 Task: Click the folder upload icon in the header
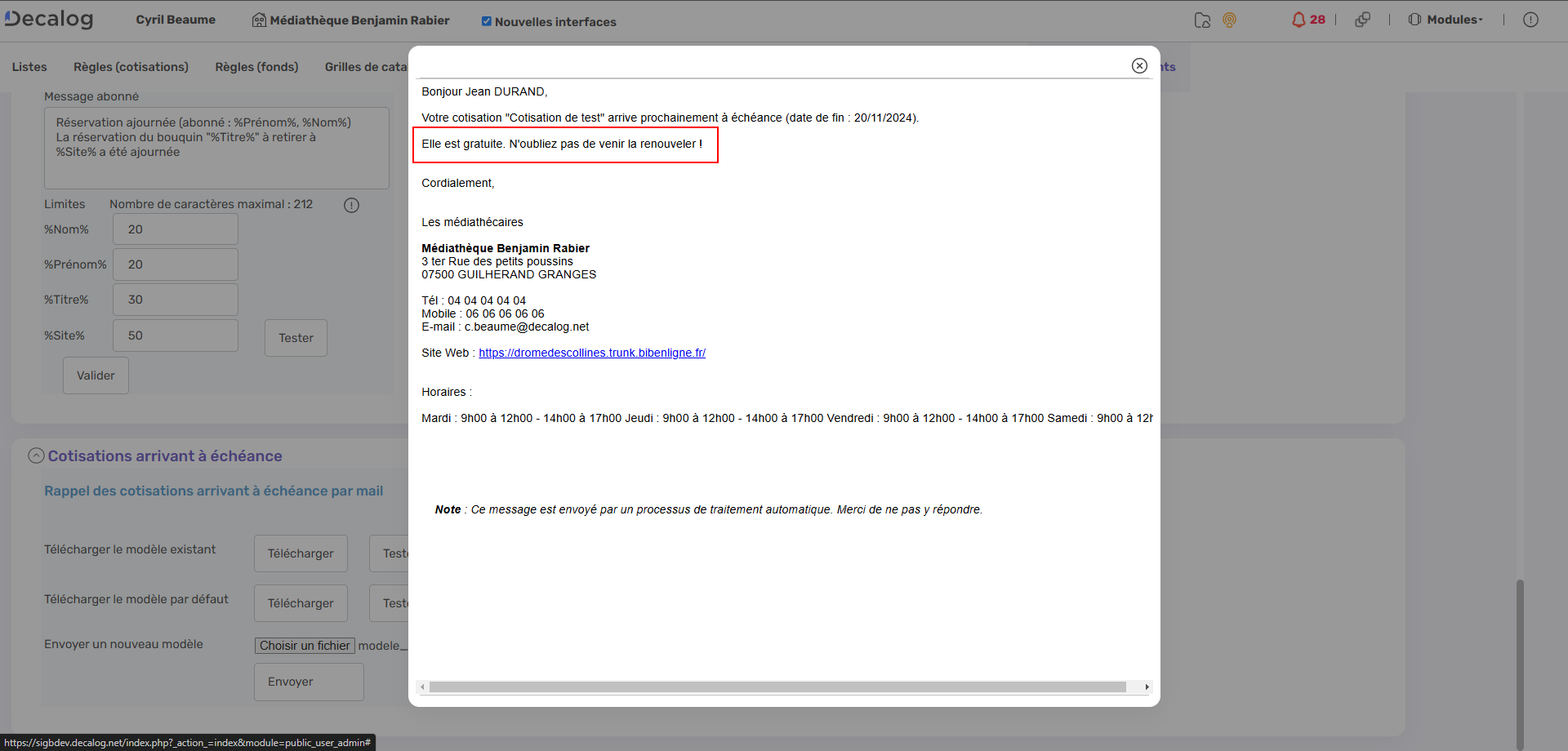click(1202, 20)
